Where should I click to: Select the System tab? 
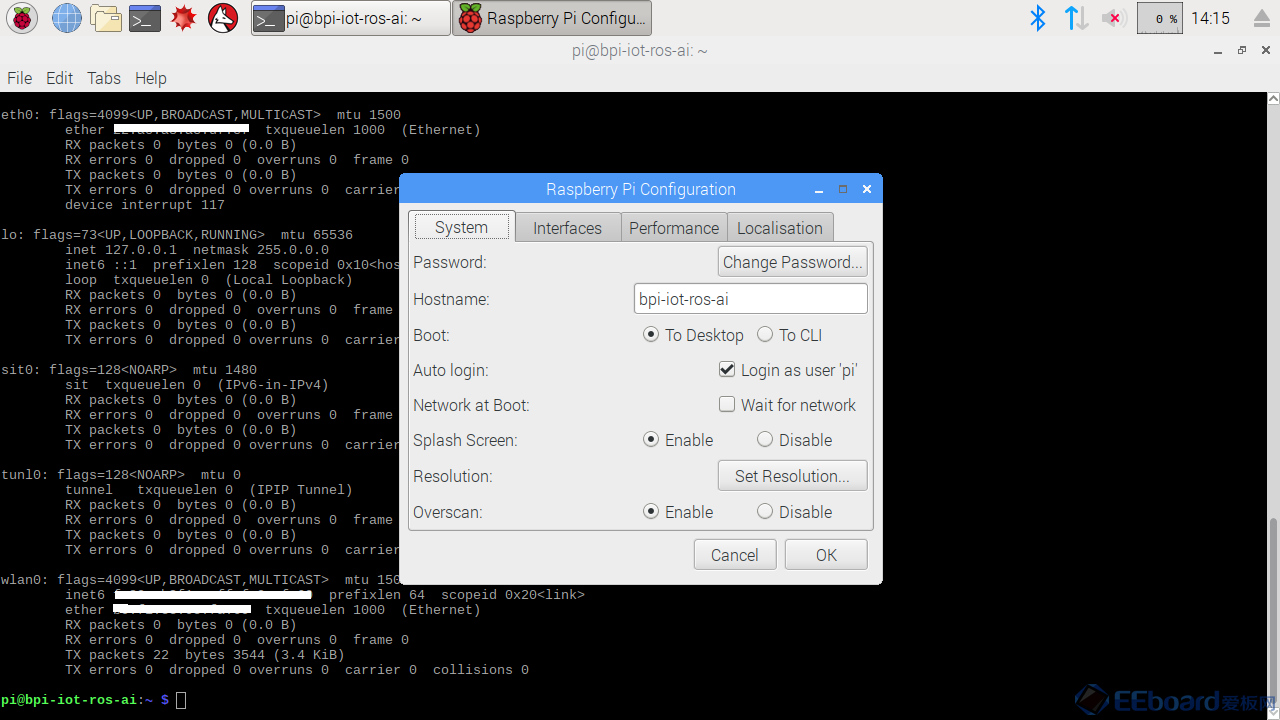pos(462,227)
